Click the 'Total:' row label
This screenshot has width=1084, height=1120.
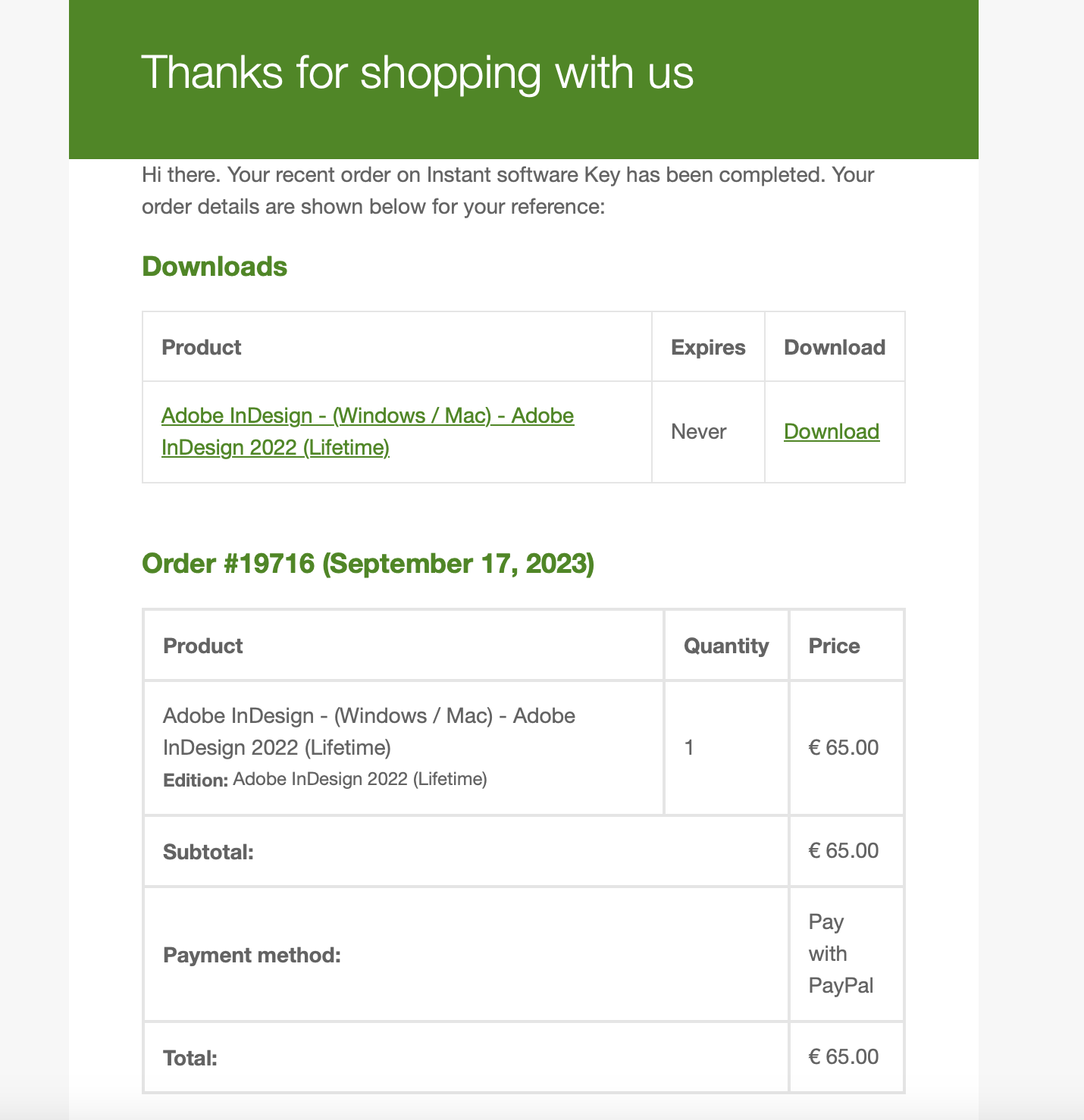(190, 1058)
